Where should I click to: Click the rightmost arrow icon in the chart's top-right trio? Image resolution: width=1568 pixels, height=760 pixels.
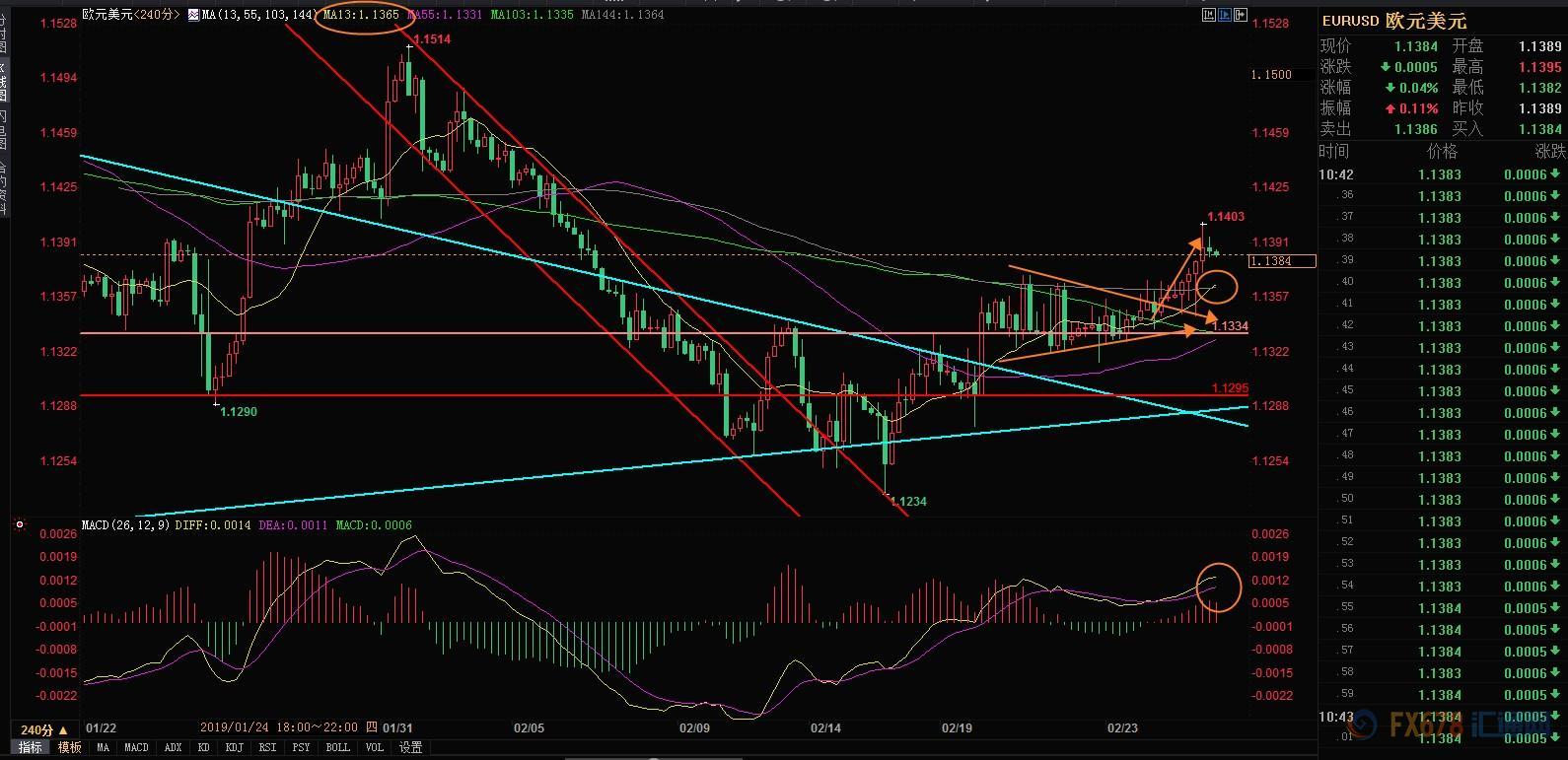(x=1240, y=15)
